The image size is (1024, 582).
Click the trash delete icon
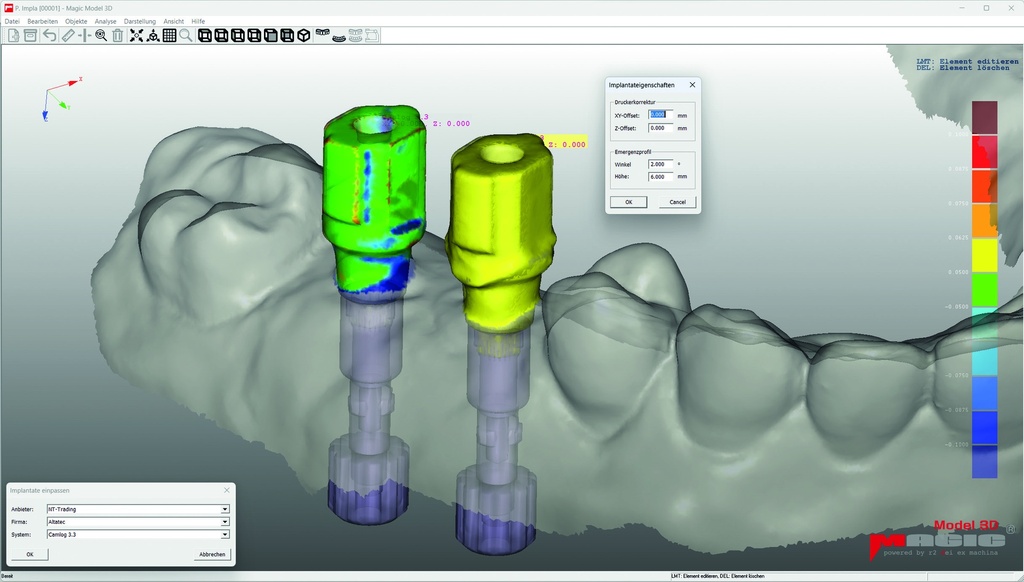(x=118, y=35)
